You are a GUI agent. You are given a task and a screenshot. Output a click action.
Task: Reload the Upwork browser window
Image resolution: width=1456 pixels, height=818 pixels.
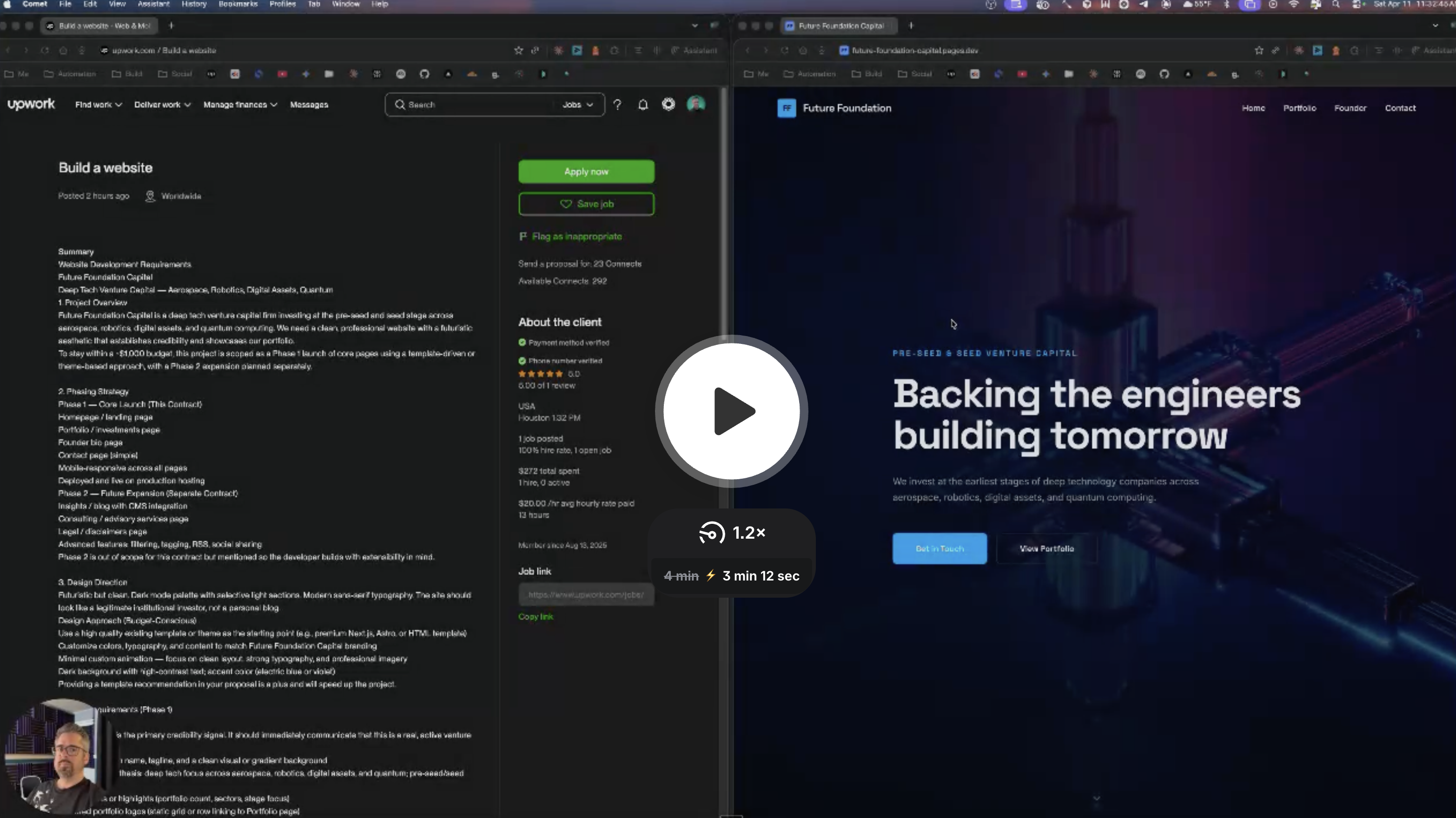click(x=44, y=50)
